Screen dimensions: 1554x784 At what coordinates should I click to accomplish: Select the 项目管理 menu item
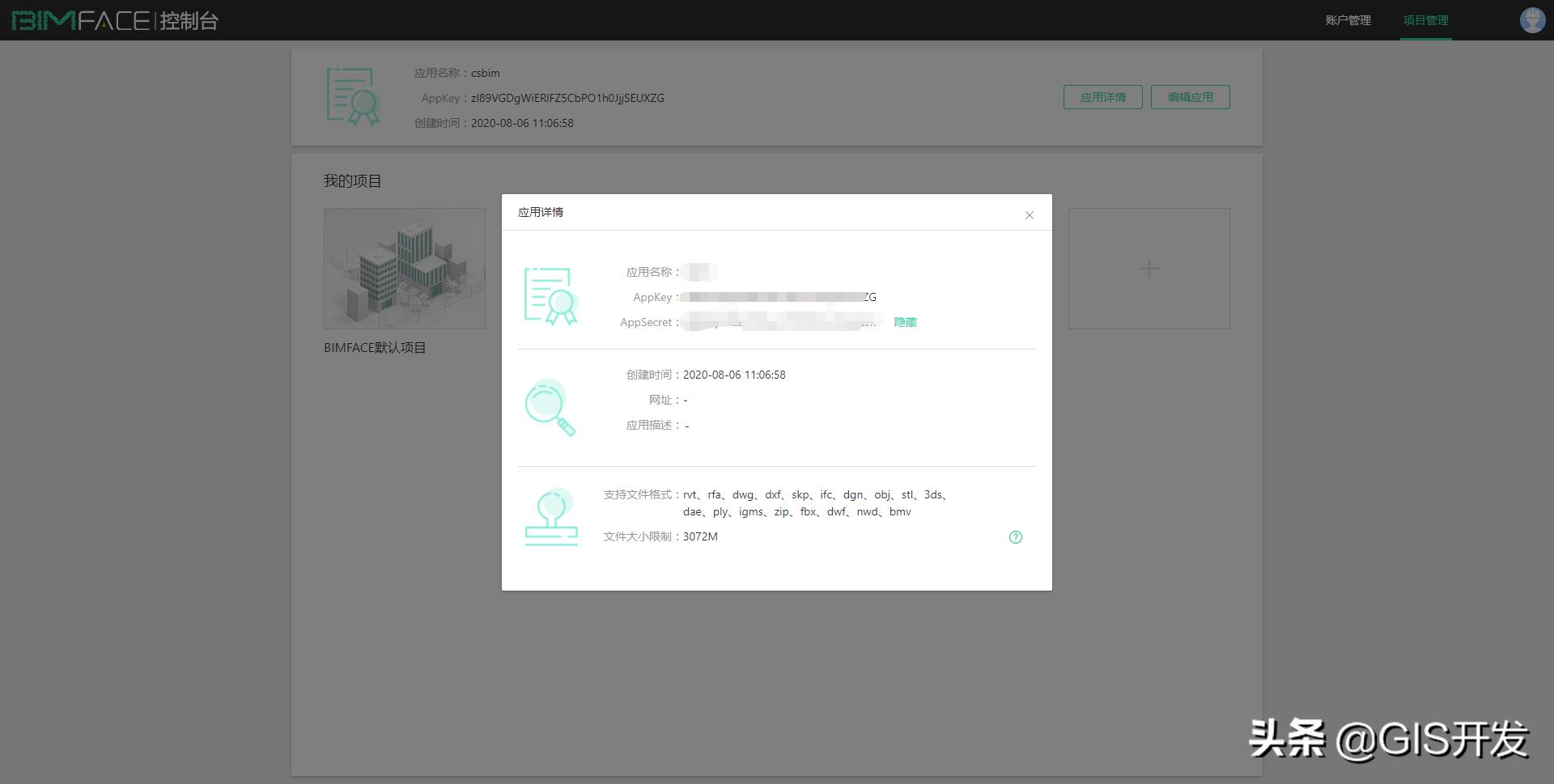[1425, 20]
